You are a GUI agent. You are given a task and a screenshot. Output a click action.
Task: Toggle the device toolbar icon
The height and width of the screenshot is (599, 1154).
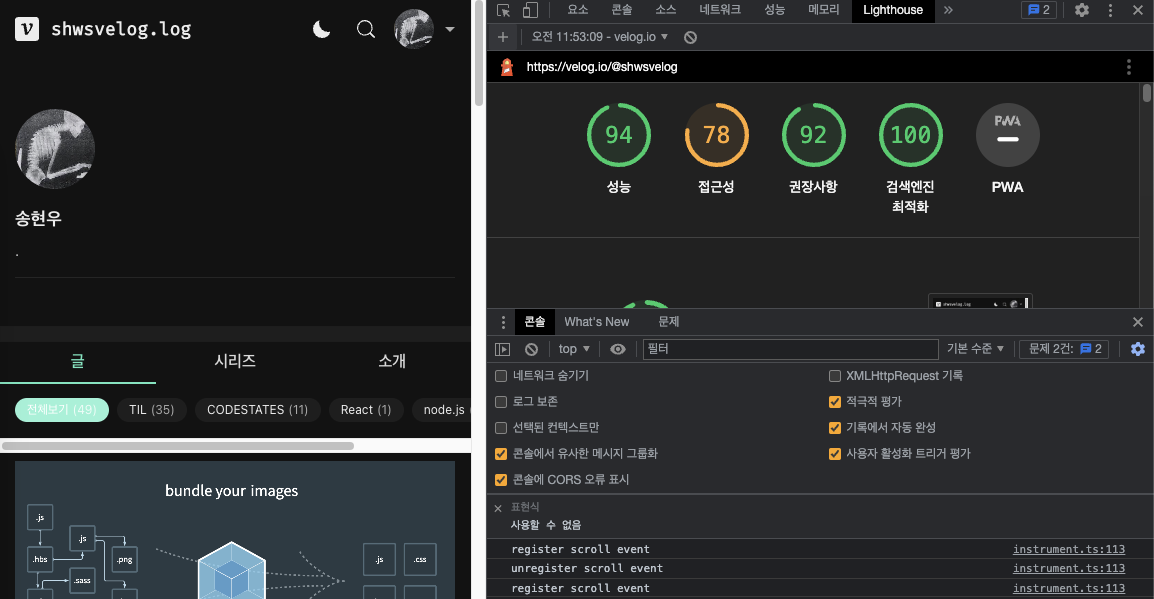point(530,10)
